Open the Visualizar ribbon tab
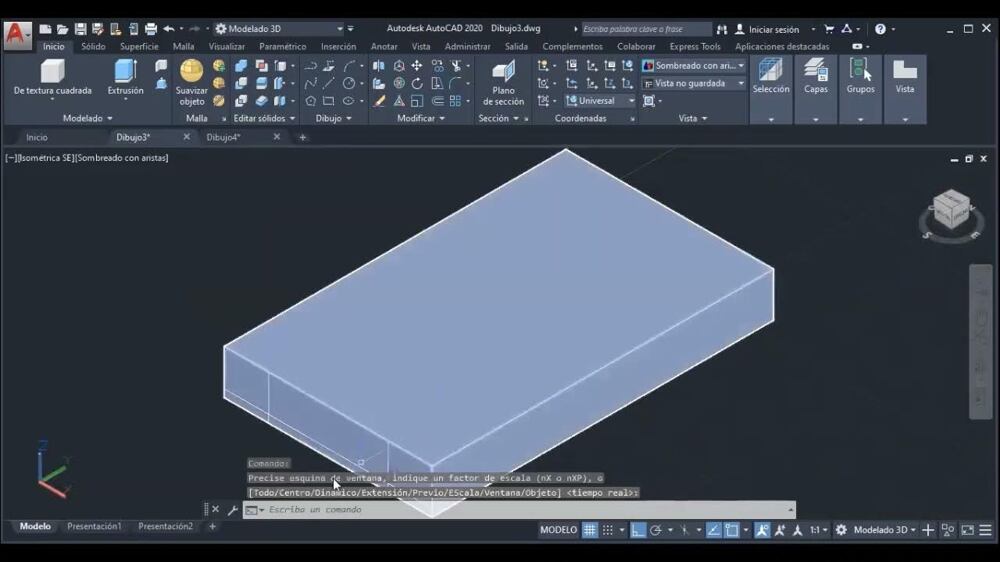Screen dimensions: 1000x562 (227, 46)
